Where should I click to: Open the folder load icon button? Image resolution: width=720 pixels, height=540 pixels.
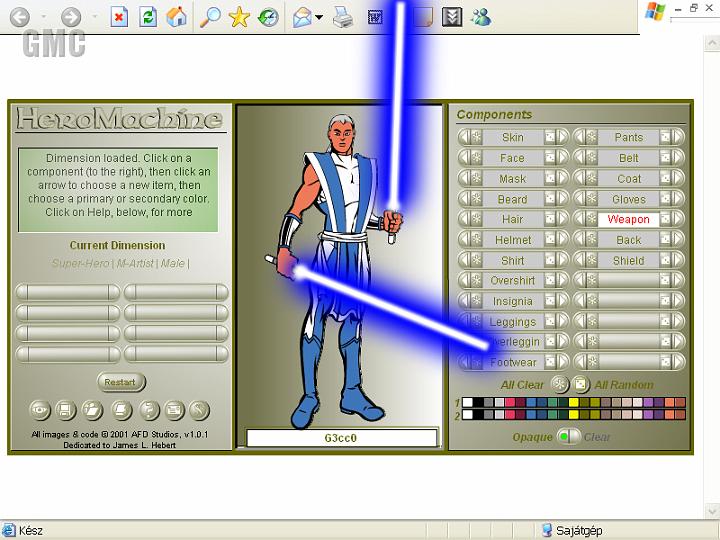coord(93,409)
